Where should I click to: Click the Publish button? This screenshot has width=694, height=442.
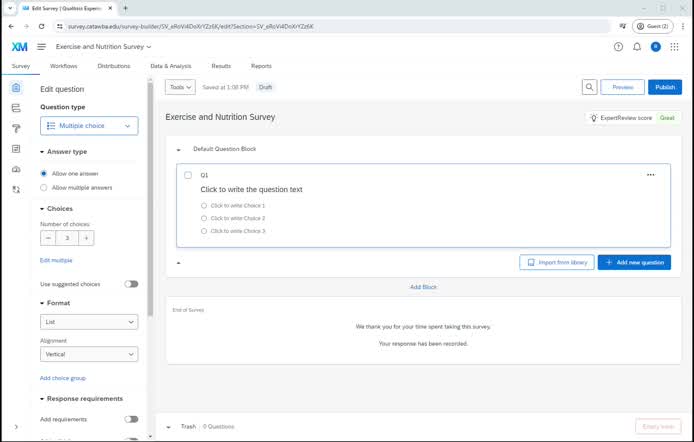point(665,87)
